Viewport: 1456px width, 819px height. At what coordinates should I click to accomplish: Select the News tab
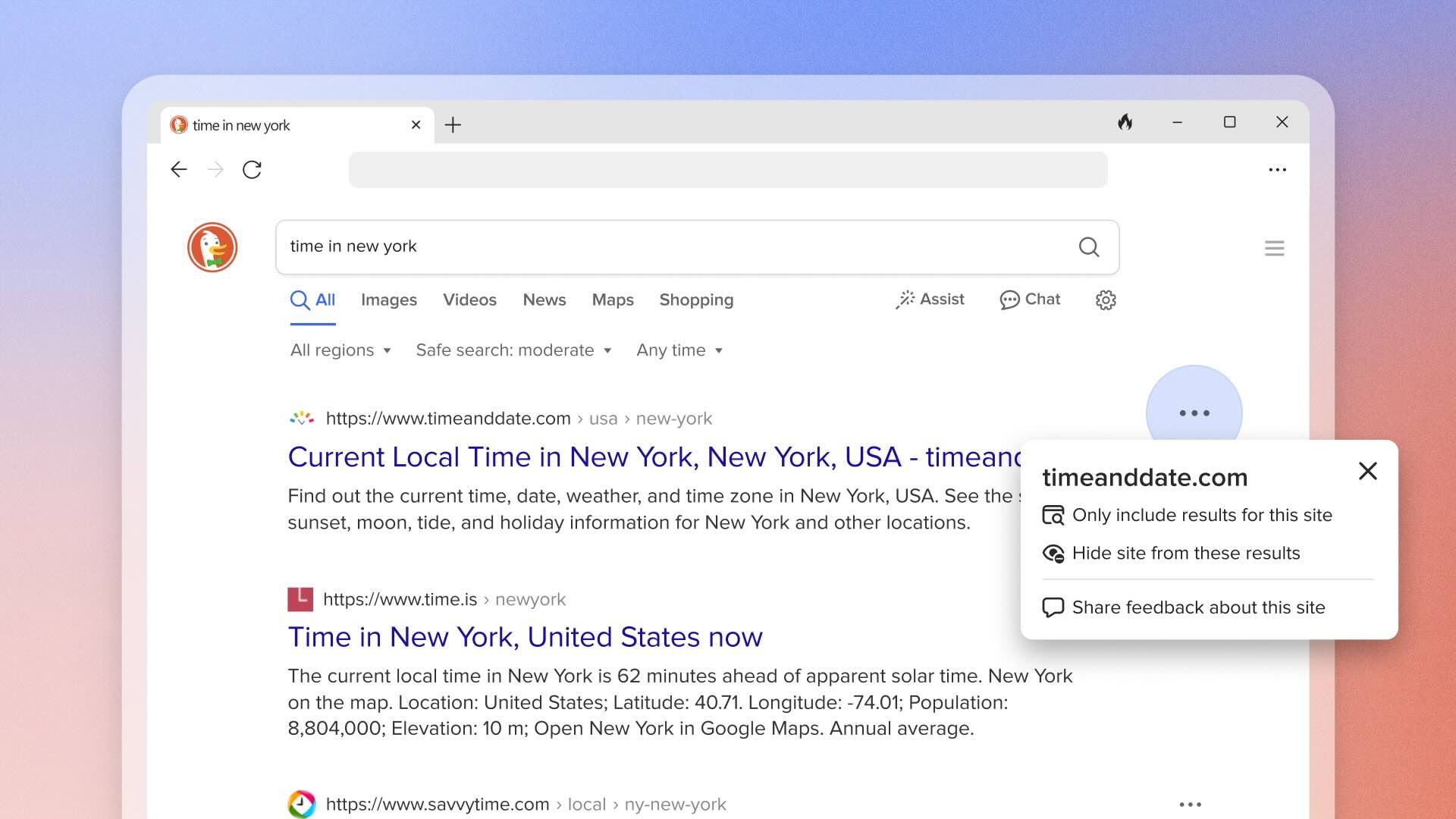click(544, 299)
